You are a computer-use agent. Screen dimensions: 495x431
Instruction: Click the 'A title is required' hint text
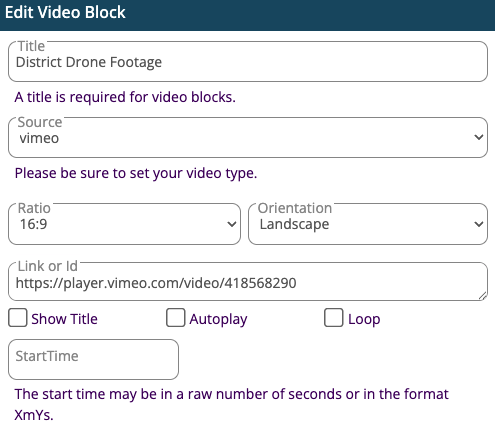click(125, 97)
